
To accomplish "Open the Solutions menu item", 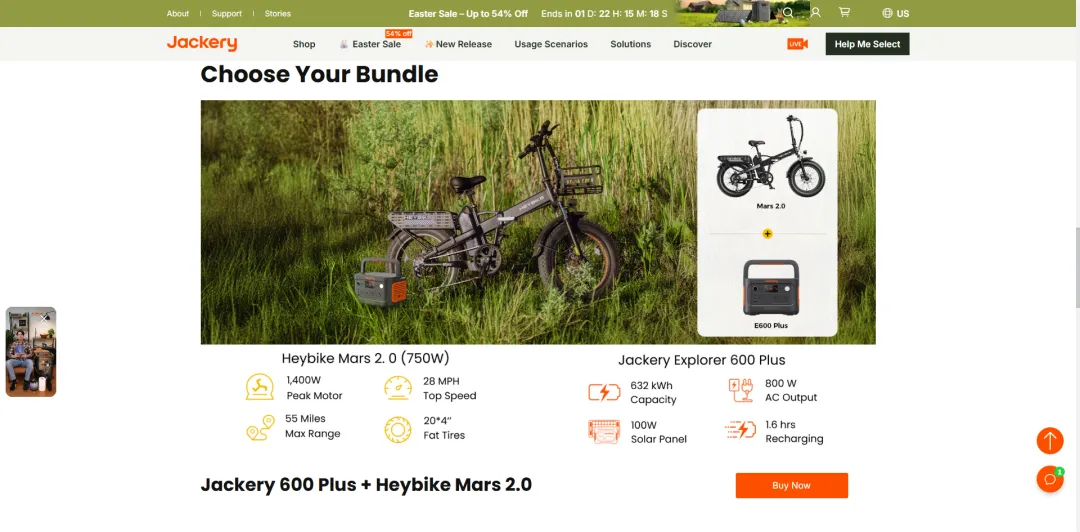I will (x=630, y=44).
